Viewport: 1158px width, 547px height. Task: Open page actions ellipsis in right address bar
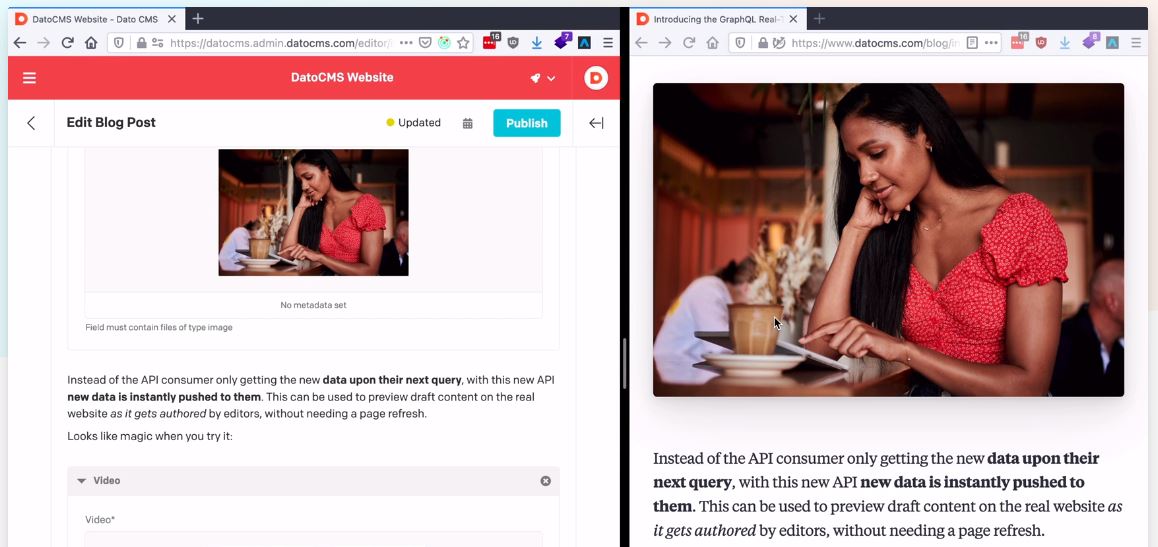tap(990, 43)
